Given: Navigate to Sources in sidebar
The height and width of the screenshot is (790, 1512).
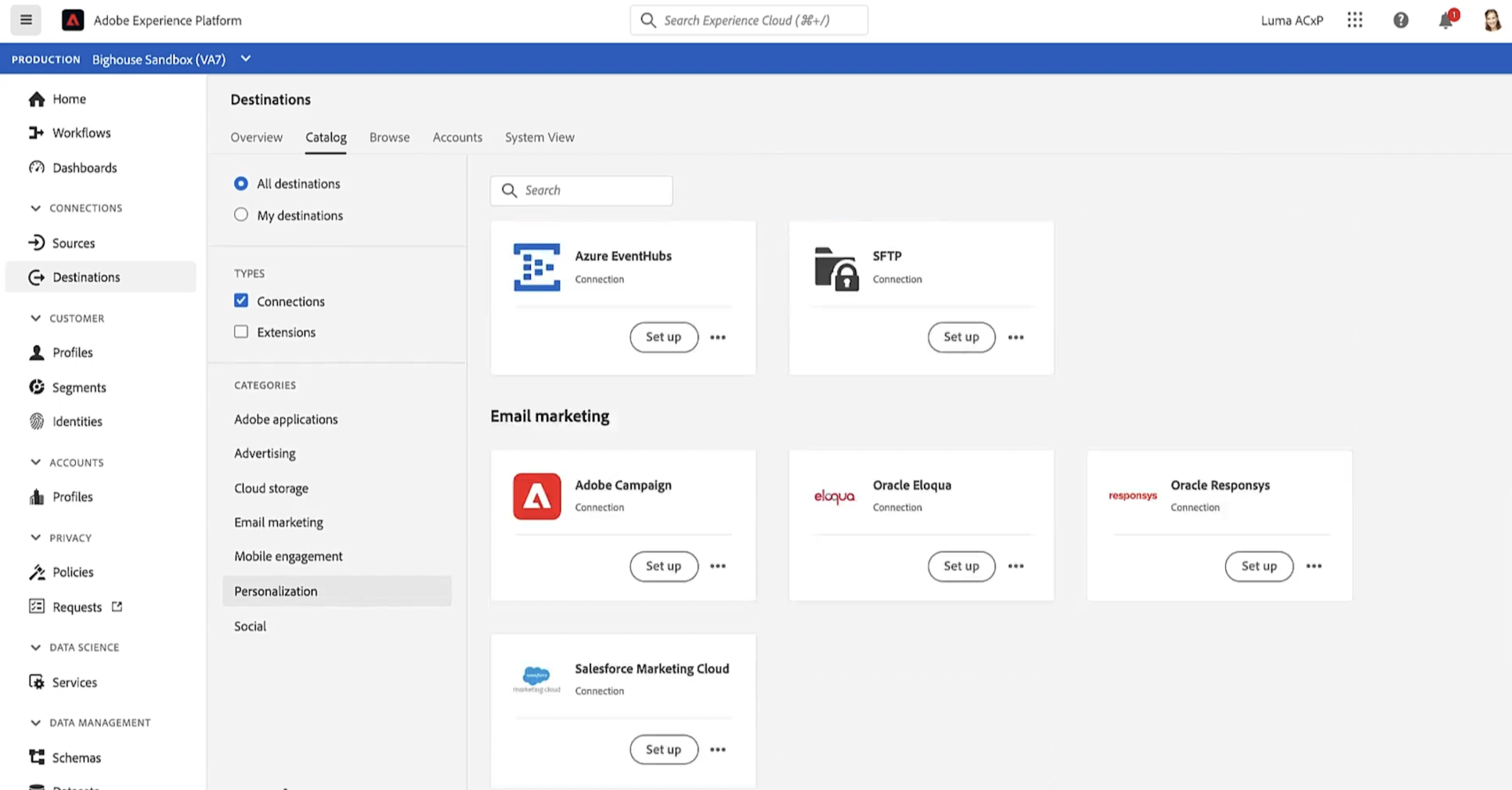Looking at the screenshot, I should click(62, 243).
